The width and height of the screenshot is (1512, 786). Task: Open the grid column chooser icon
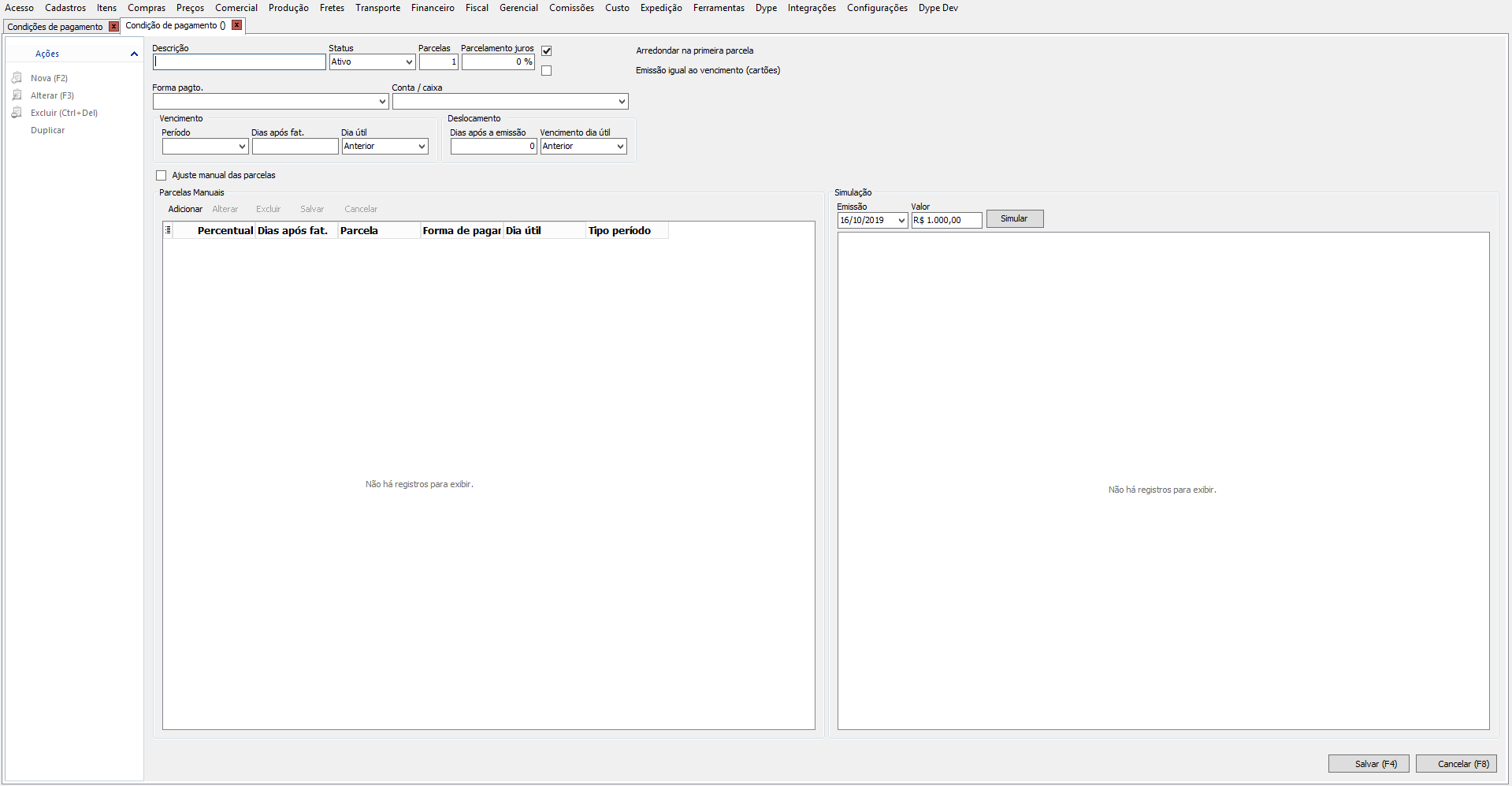[x=168, y=230]
